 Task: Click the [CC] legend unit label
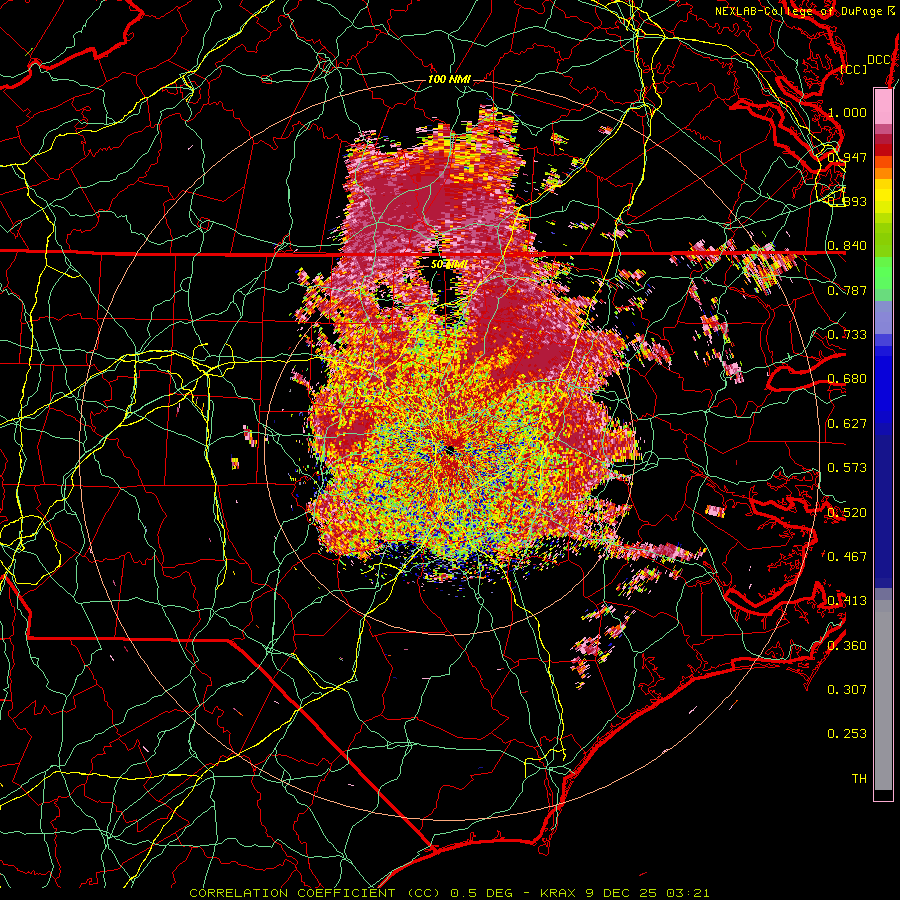(854, 69)
